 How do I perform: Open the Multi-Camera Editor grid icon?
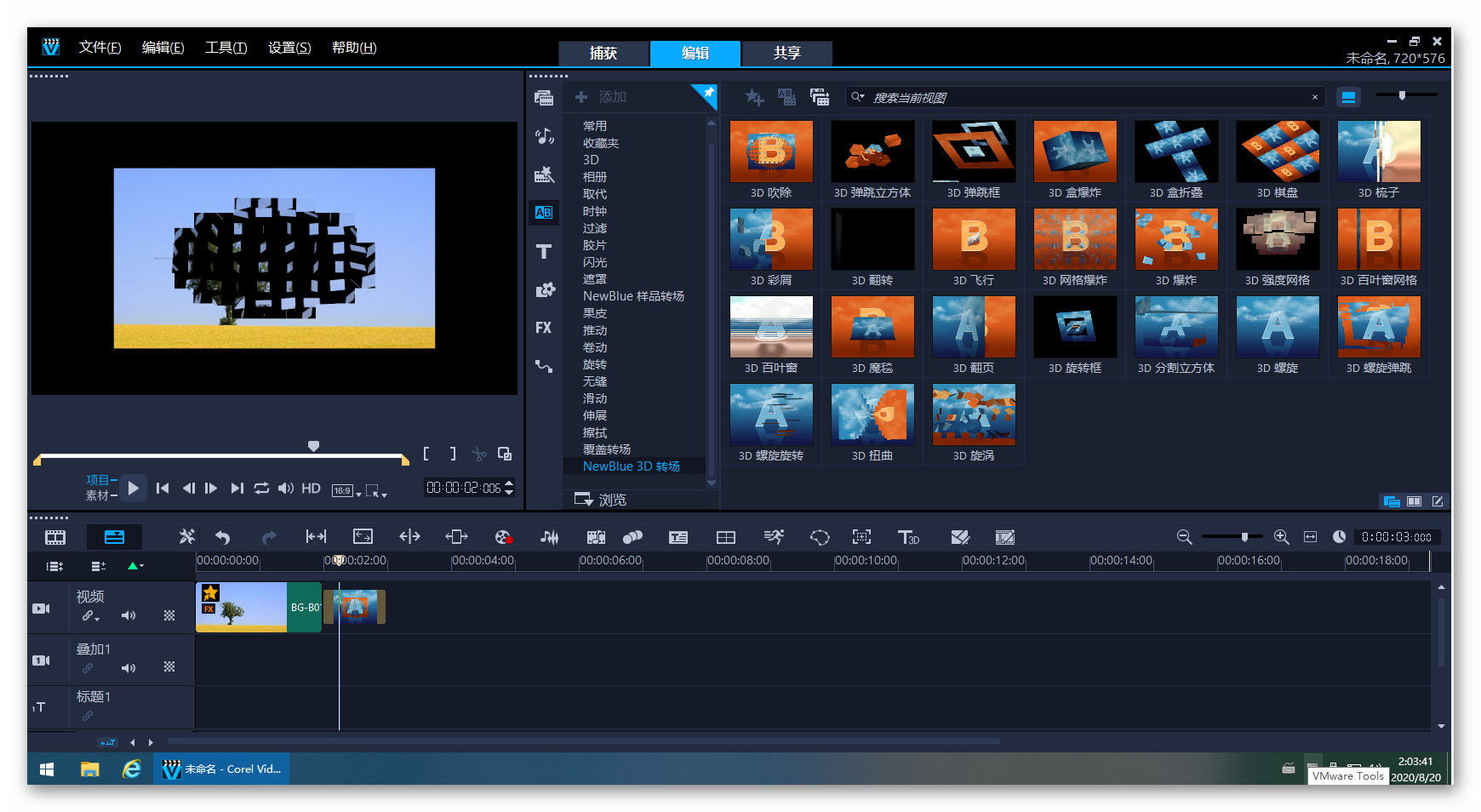click(726, 537)
